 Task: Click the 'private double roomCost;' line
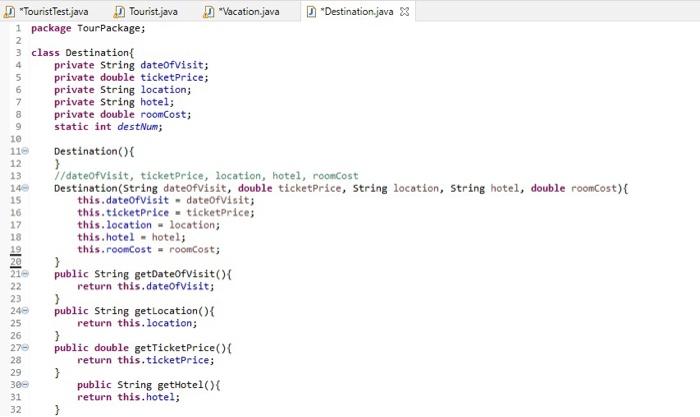point(123,114)
